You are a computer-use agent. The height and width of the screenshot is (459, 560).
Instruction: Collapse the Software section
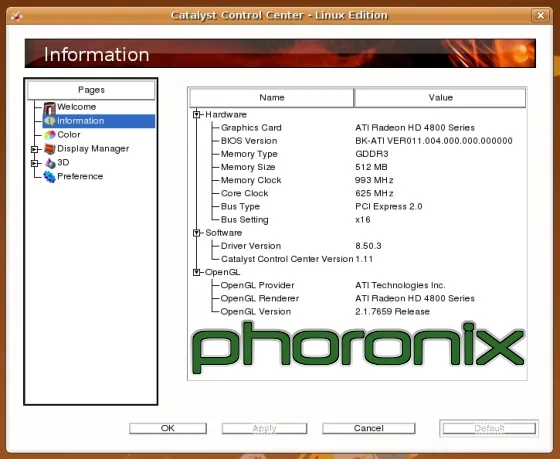196,233
